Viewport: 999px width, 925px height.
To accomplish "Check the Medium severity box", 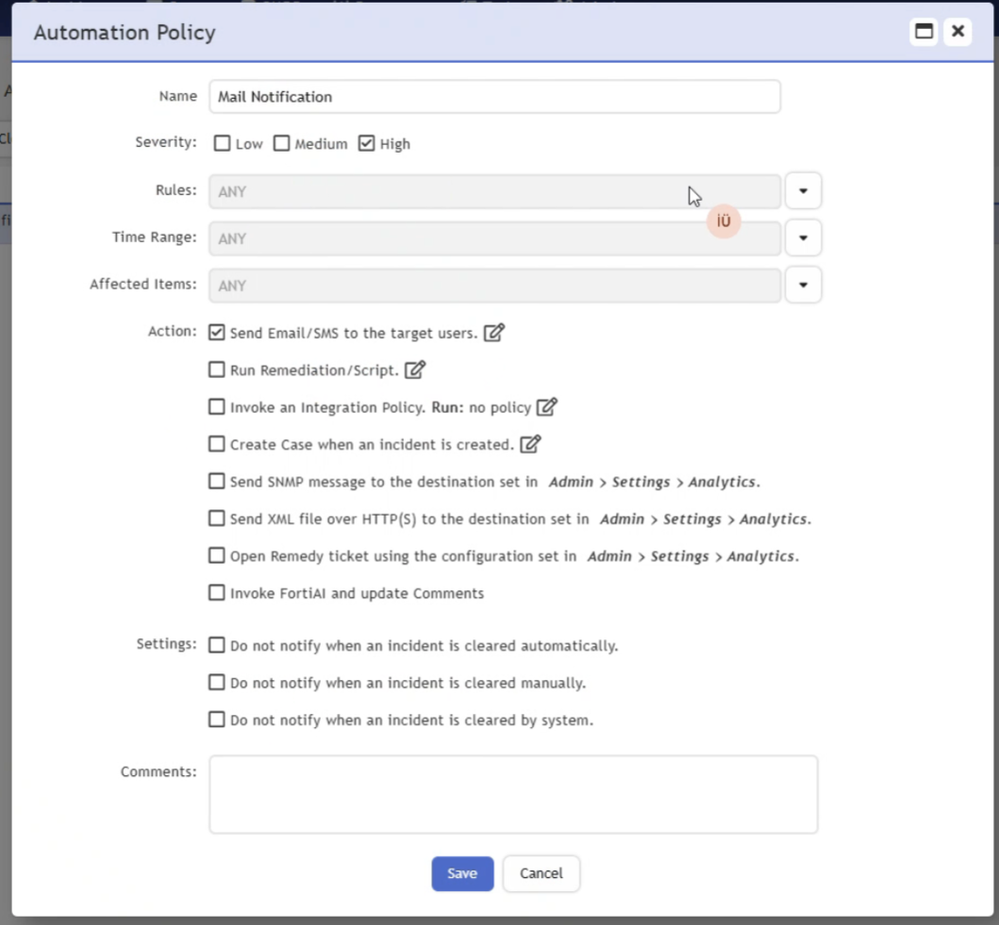I will click(x=282, y=144).
